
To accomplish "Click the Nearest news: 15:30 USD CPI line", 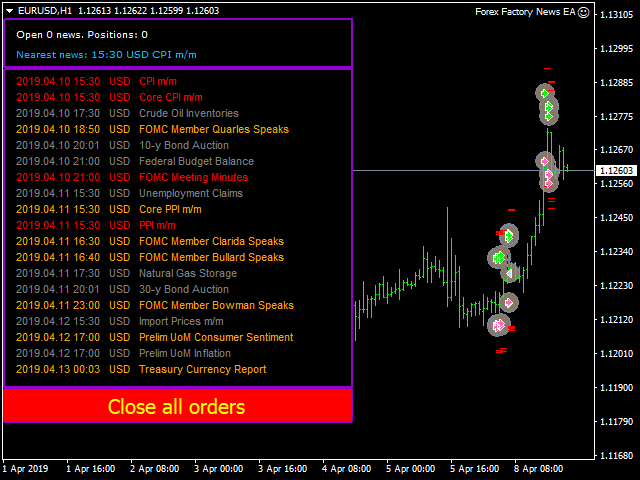I will pyautogui.click(x=107, y=55).
